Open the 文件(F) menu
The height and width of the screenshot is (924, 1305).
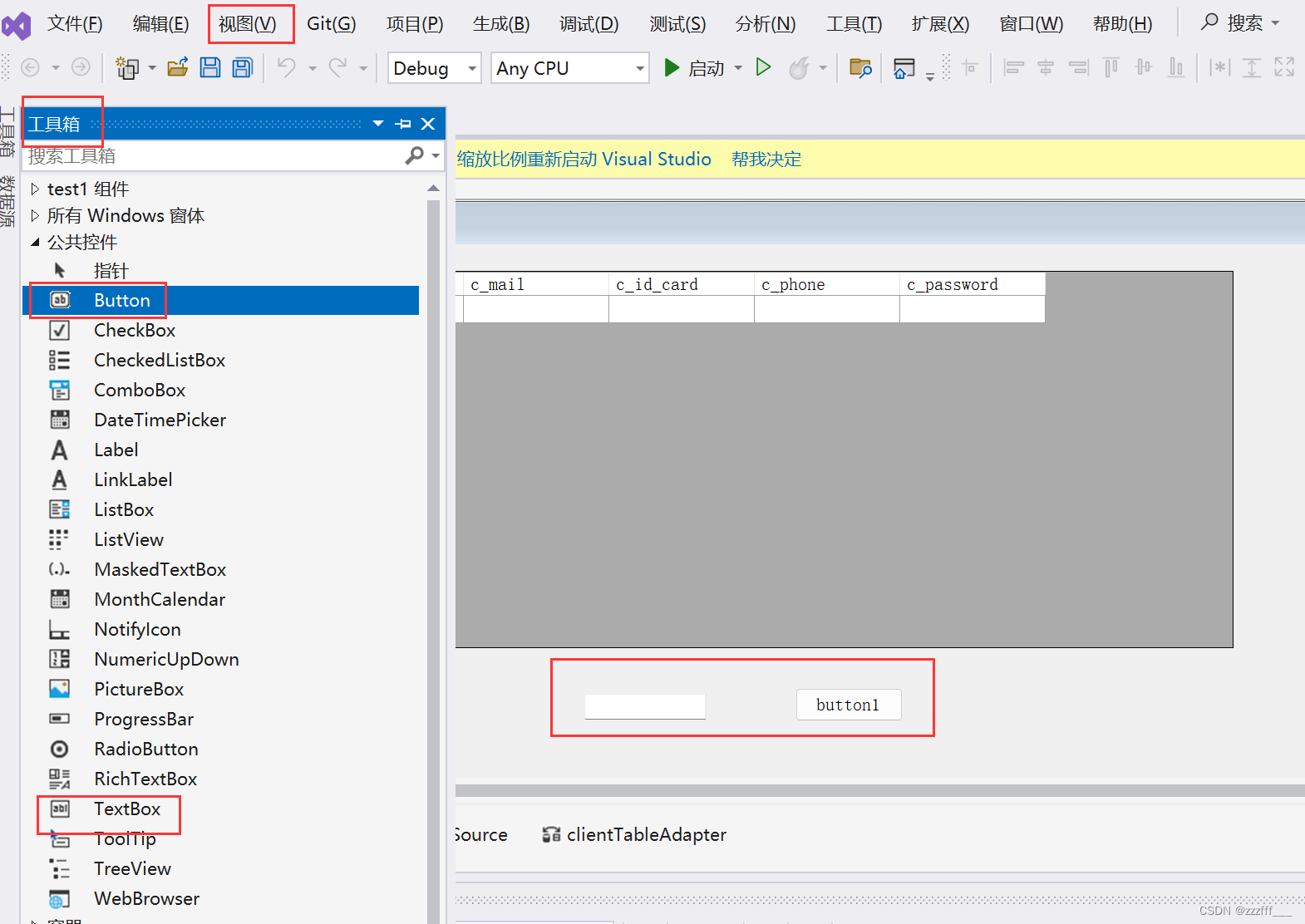point(75,23)
